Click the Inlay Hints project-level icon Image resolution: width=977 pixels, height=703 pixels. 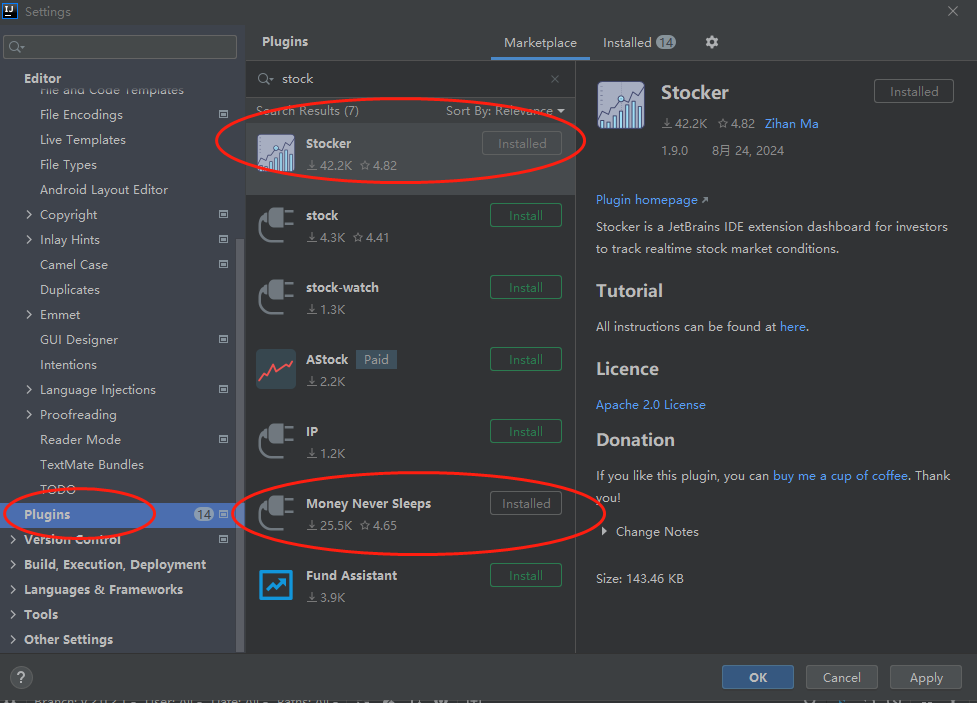click(223, 239)
